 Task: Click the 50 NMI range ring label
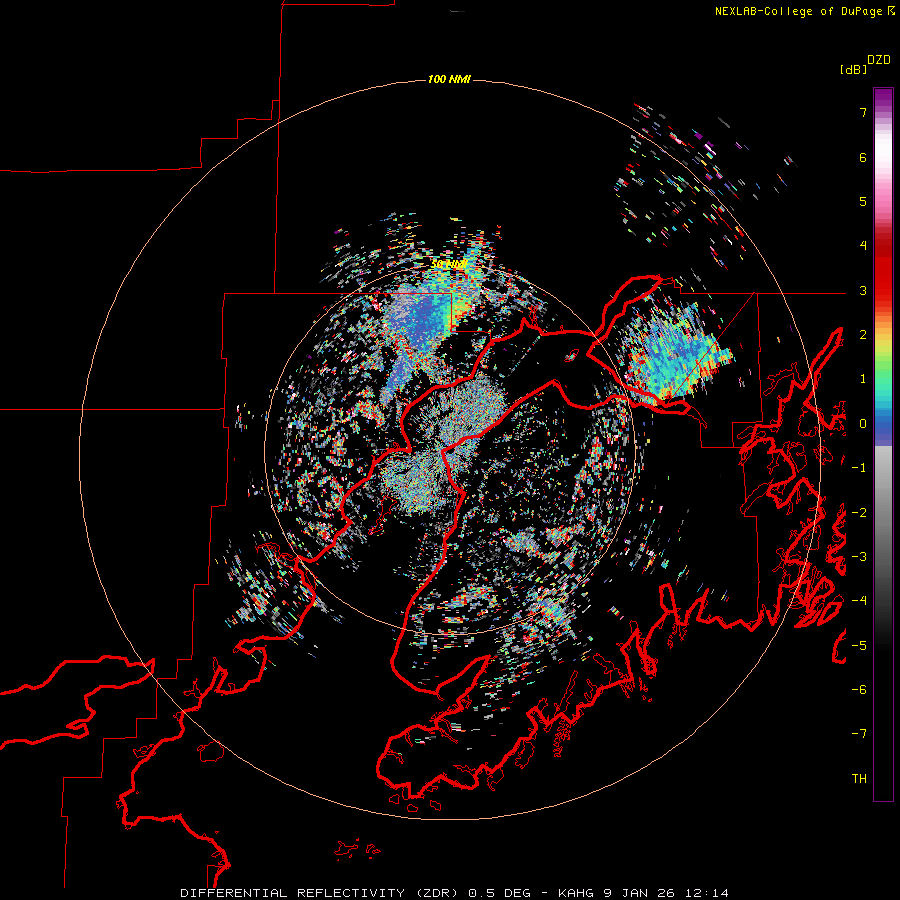point(449,264)
